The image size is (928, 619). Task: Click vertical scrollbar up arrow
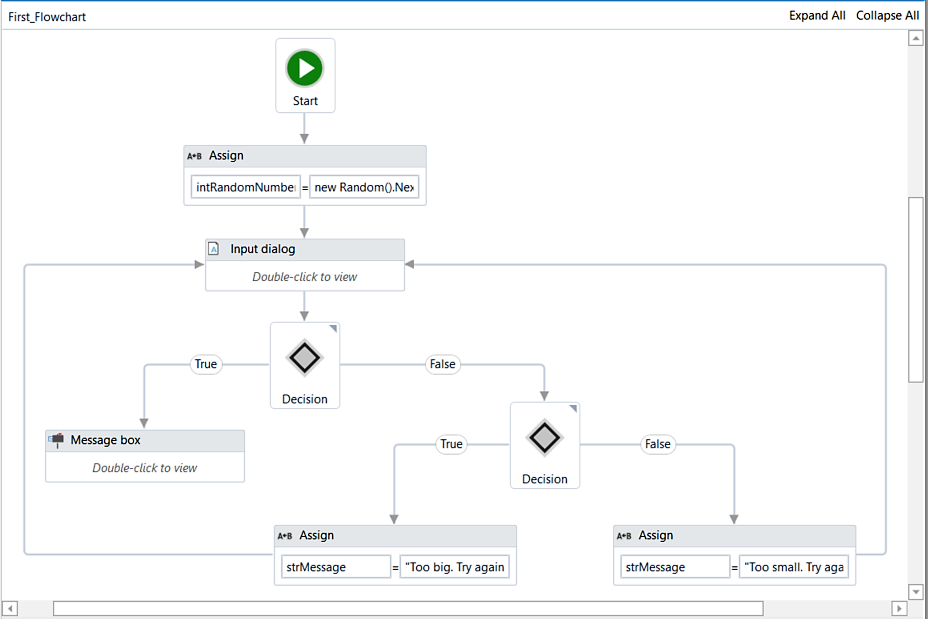click(916, 38)
